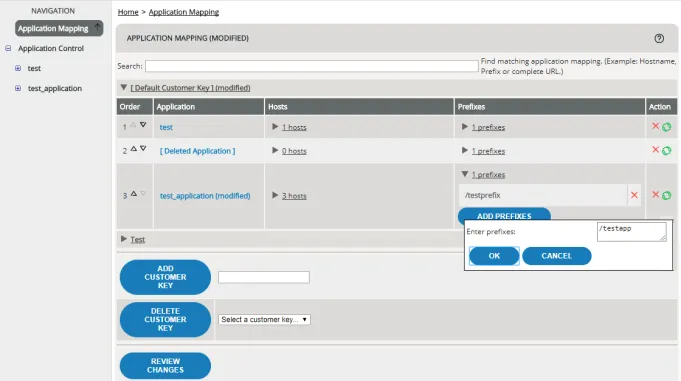Screen dimensions: 681x381
Task: Move Deleted Application row down in order
Action: (143, 149)
